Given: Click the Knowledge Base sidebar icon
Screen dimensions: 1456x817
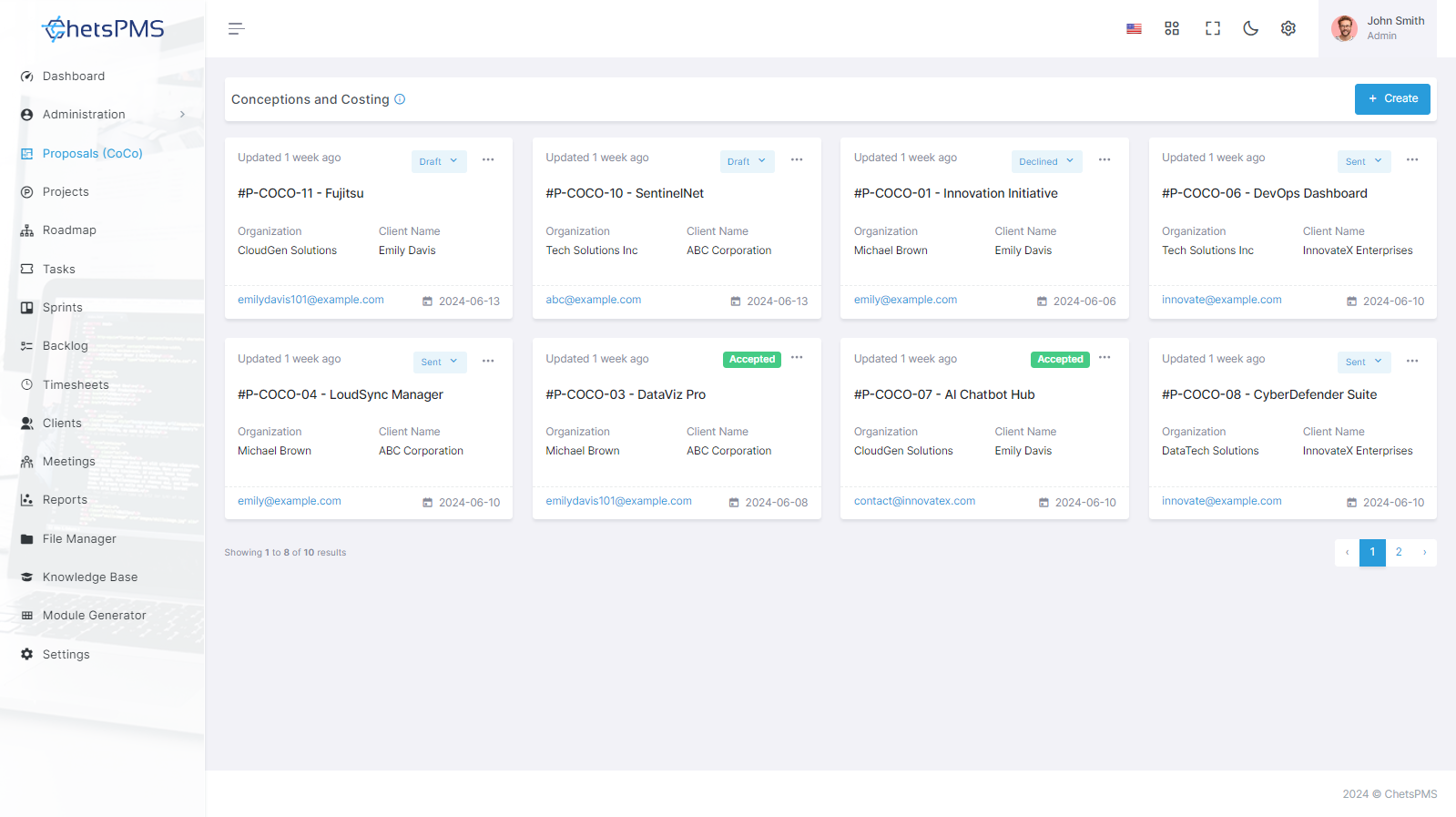Looking at the screenshot, I should tap(26, 577).
